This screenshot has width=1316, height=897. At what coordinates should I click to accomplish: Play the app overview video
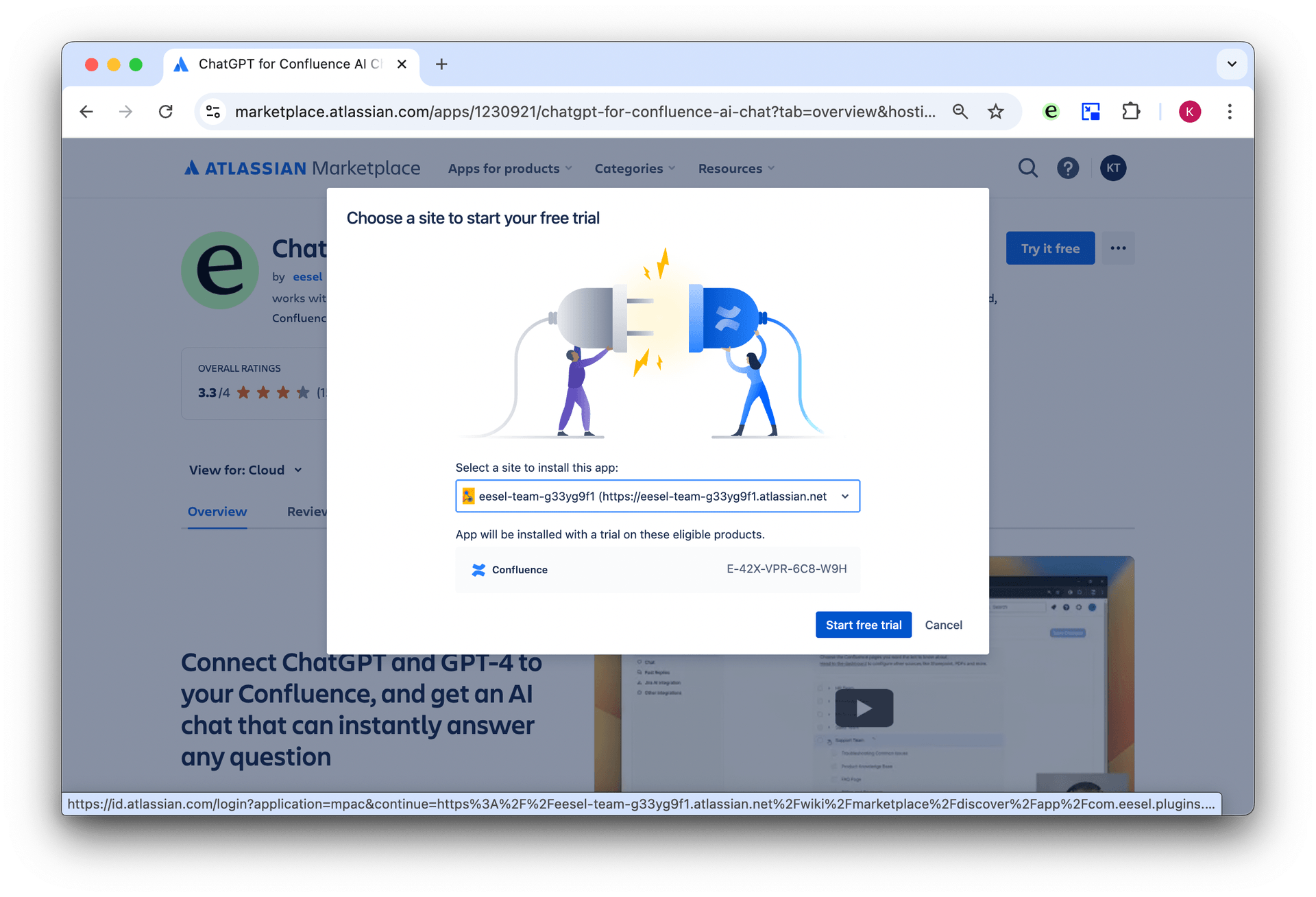(864, 708)
